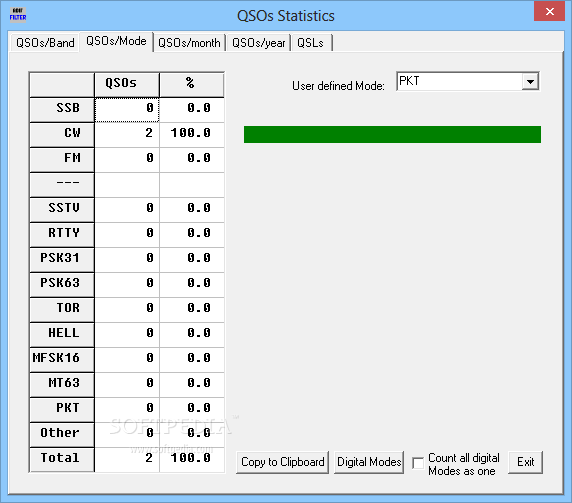Select the PSK63 QSOs count cell
Screen dimensions: 572x503
click(x=127, y=285)
